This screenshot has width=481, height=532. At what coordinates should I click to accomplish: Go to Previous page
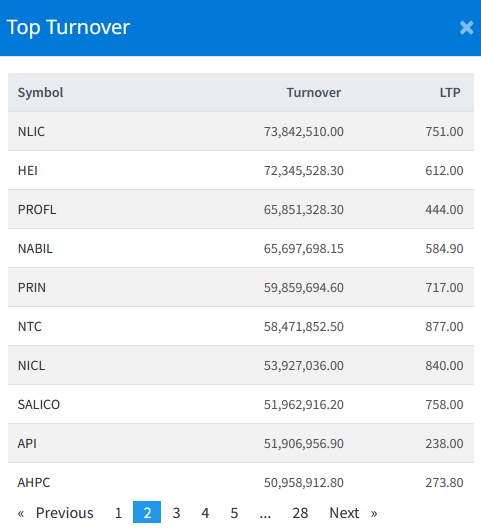[x=56, y=513]
